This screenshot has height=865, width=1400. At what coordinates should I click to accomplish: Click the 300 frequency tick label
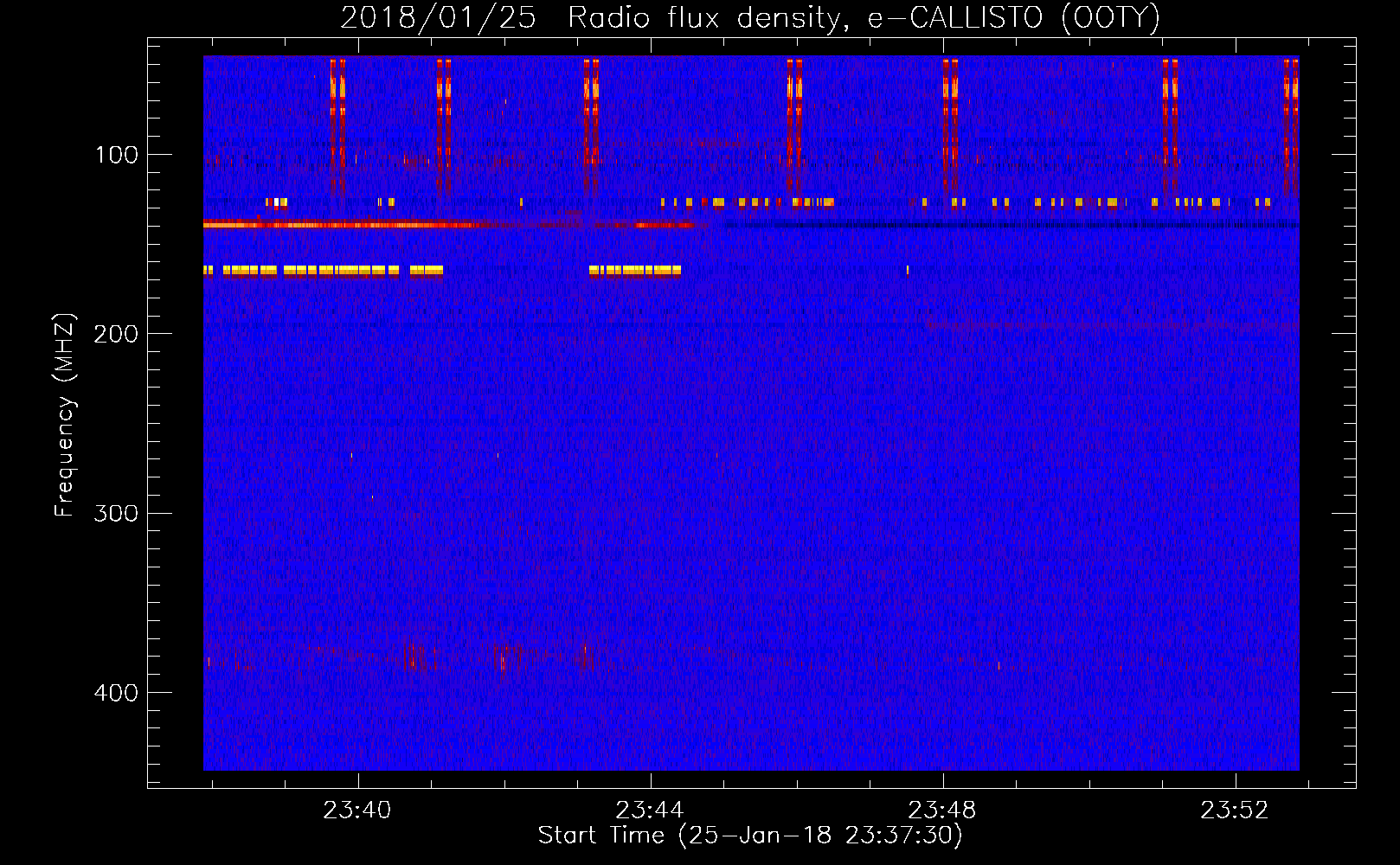(x=117, y=513)
